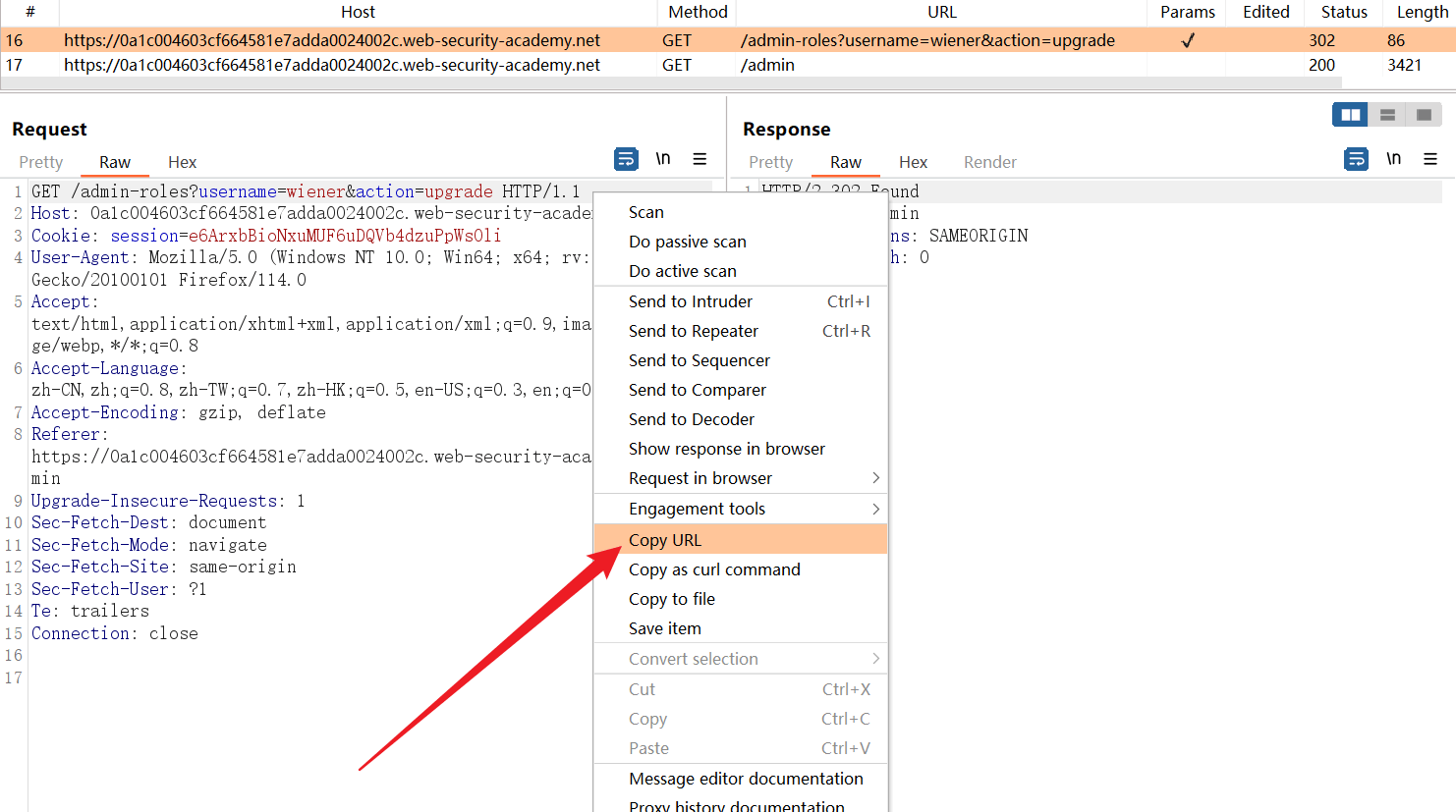The image size is (1456, 812).
Task: Toggle word wrap icon in Request panel
Action: pos(626,159)
